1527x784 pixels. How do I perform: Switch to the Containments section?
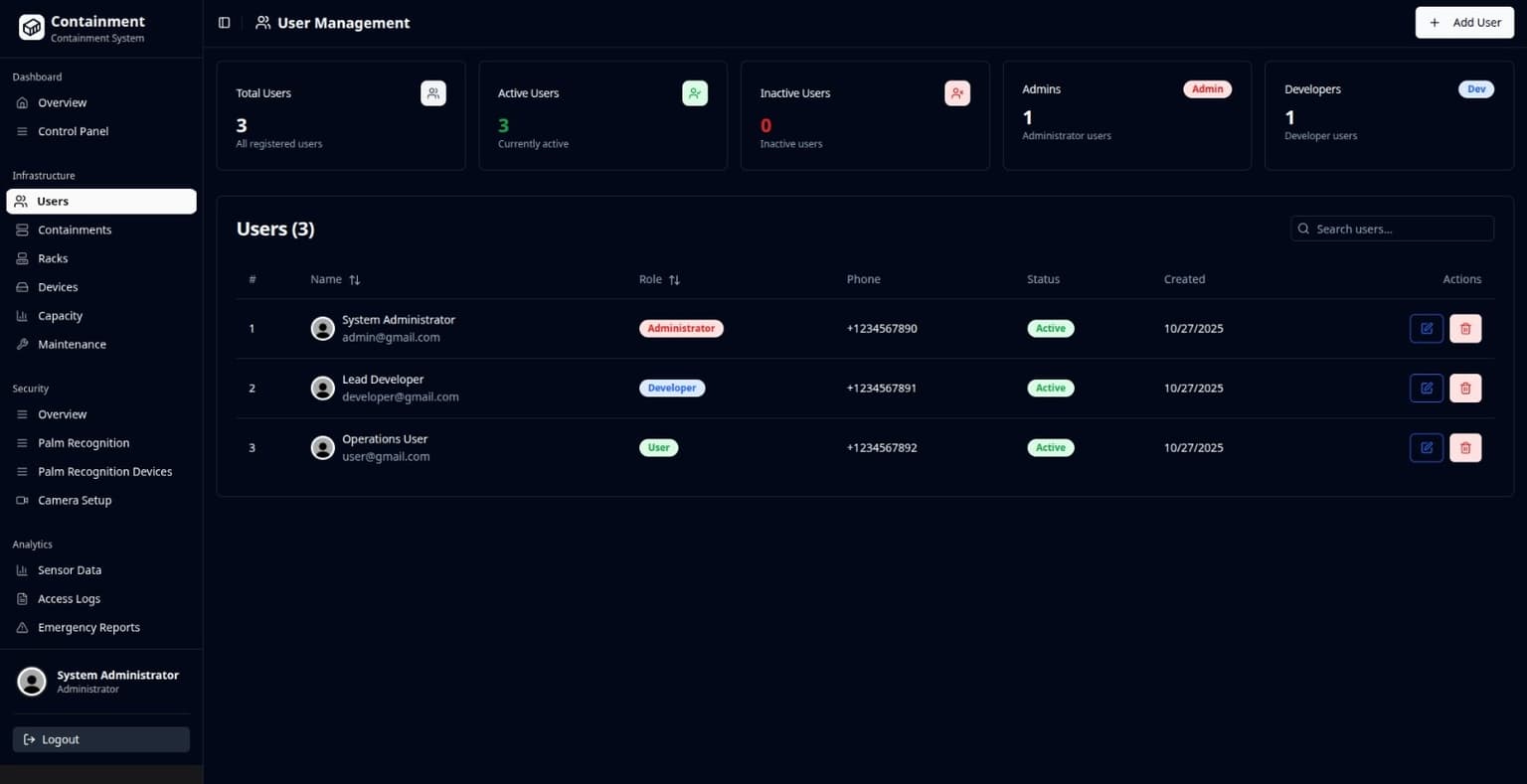point(74,230)
